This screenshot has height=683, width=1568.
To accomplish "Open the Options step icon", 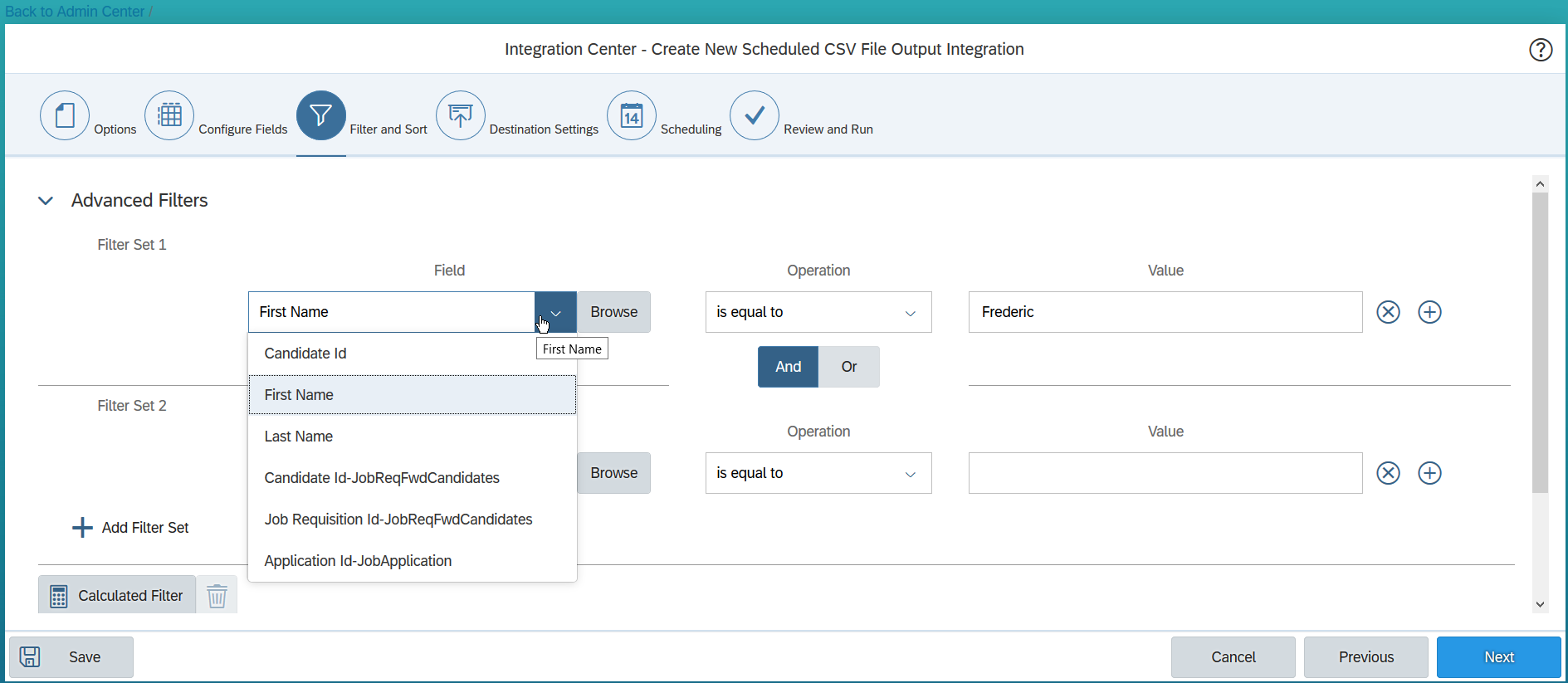I will pos(65,115).
